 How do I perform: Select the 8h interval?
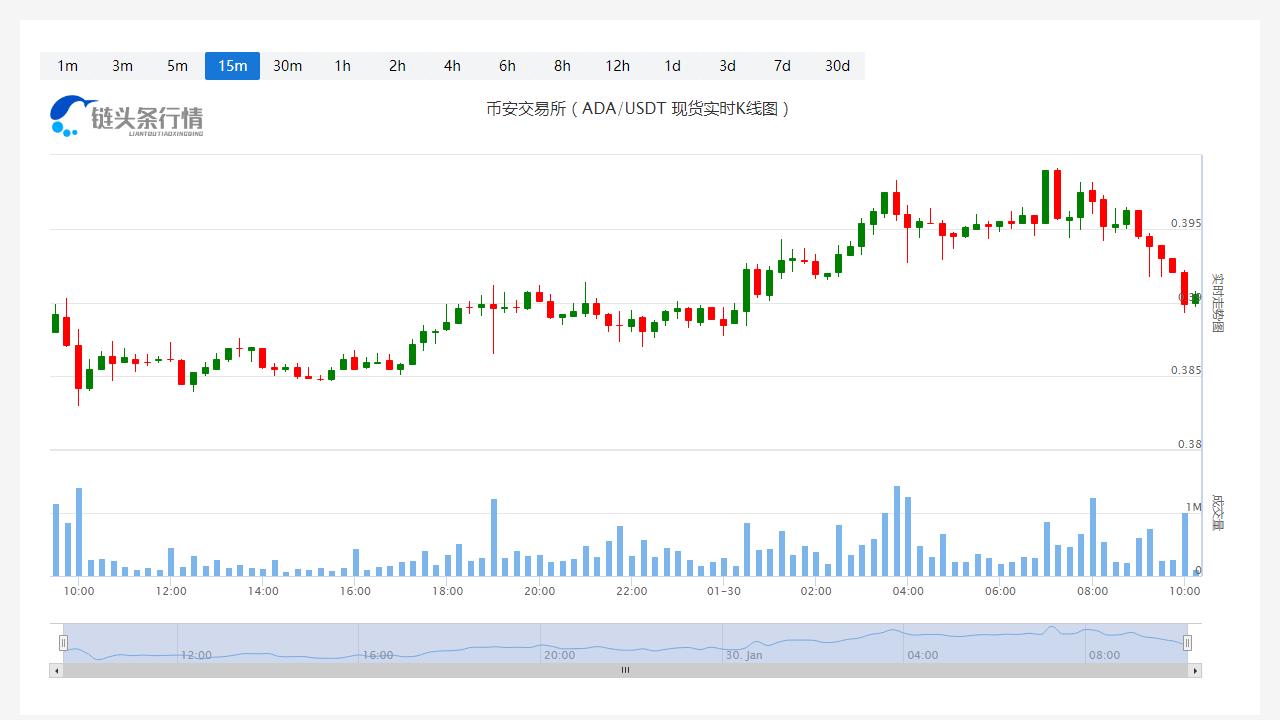click(562, 66)
